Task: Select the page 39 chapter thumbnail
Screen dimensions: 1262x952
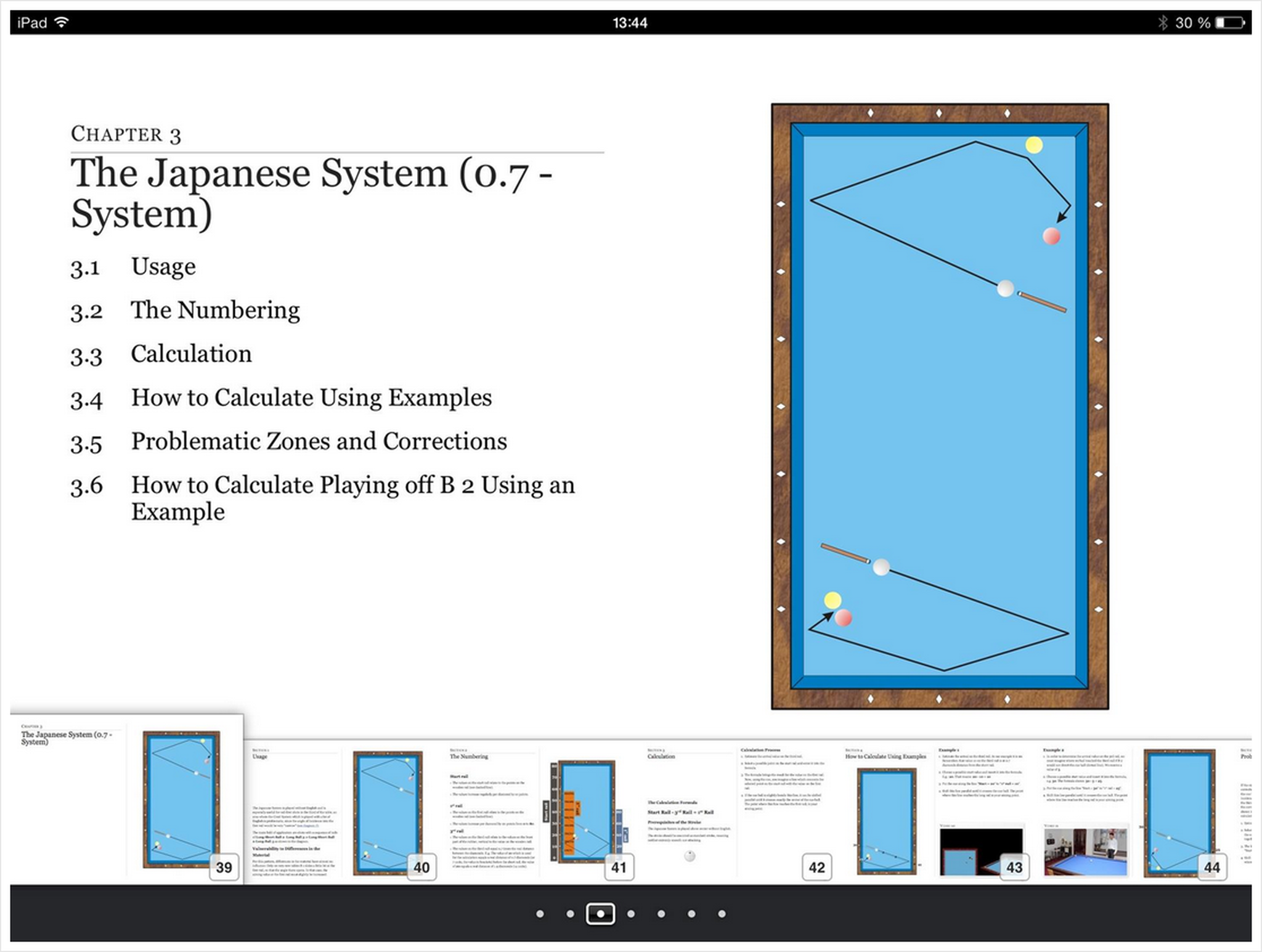Action: [x=127, y=799]
